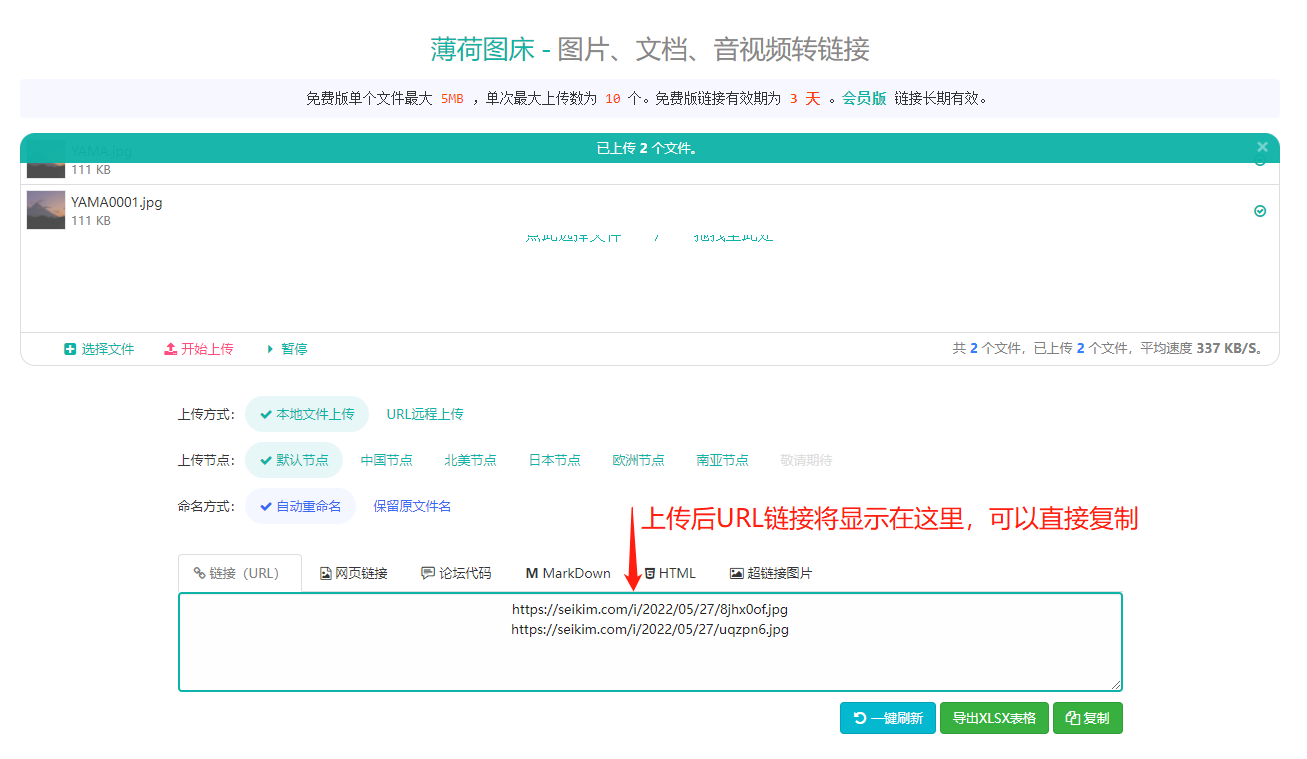Click the page icon on 网页链接 tab

click(x=325, y=573)
